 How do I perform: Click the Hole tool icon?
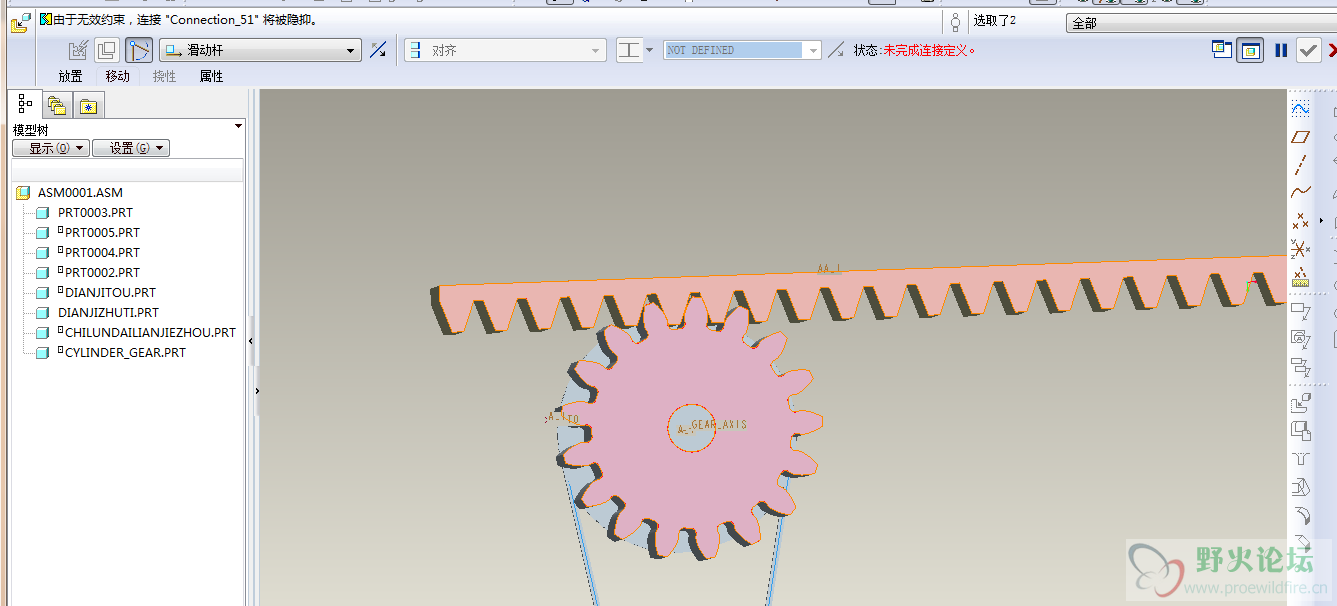1300,460
